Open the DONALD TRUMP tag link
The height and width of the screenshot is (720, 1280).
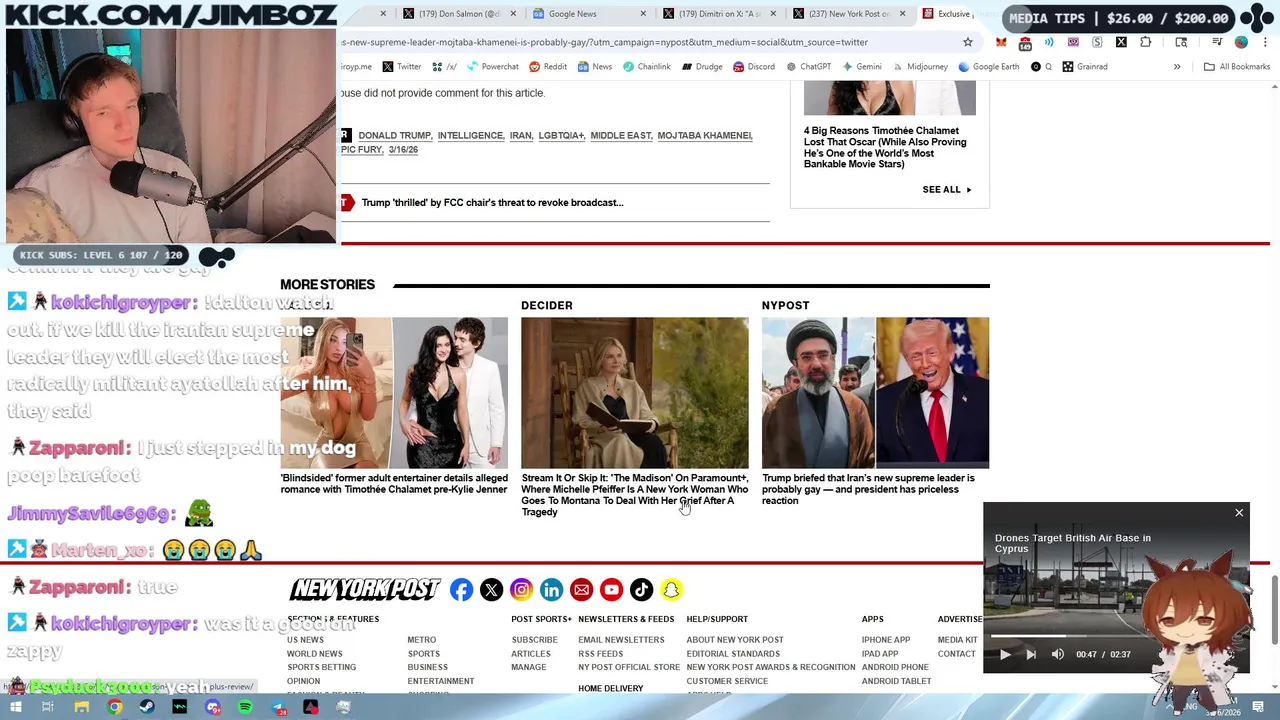click(395, 135)
